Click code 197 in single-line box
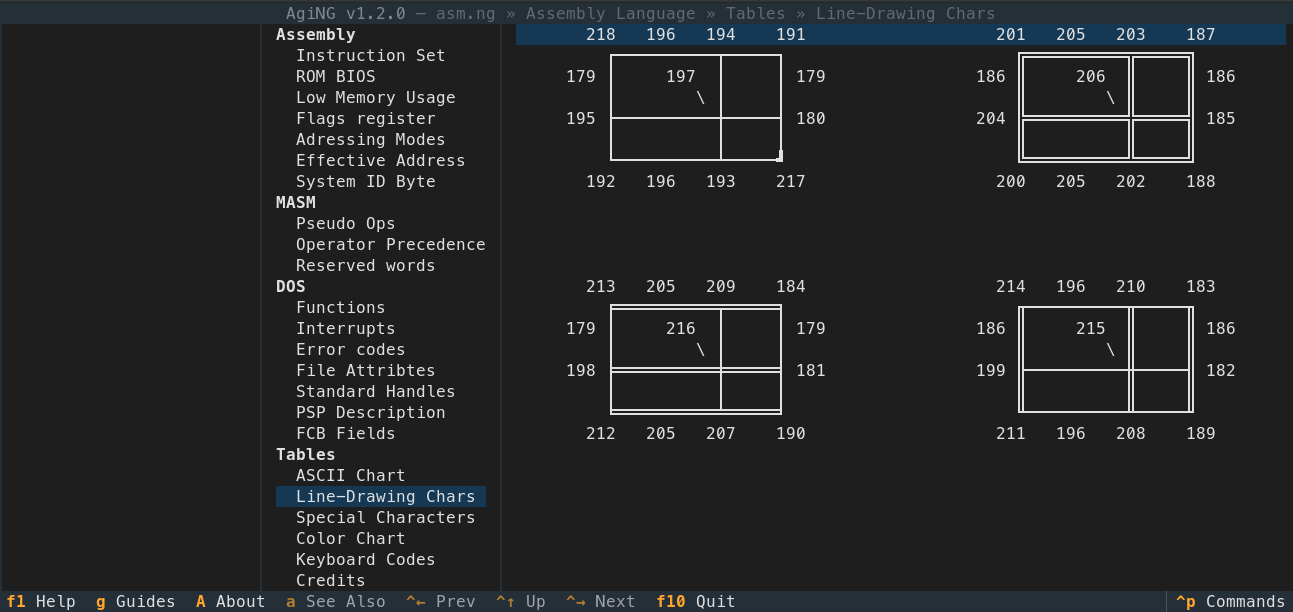The image size is (1293, 612). [681, 77]
